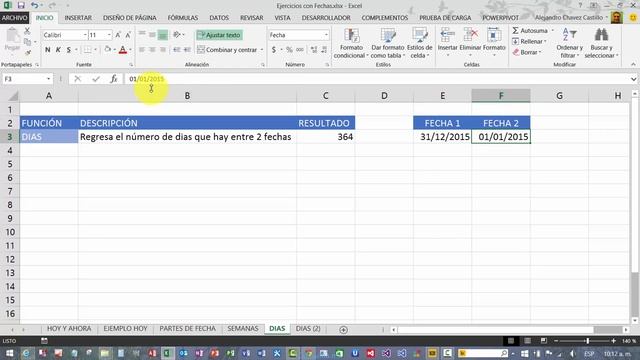Add a new sheet with the plus icon
This screenshot has width=640, height=360.
pos(343,329)
